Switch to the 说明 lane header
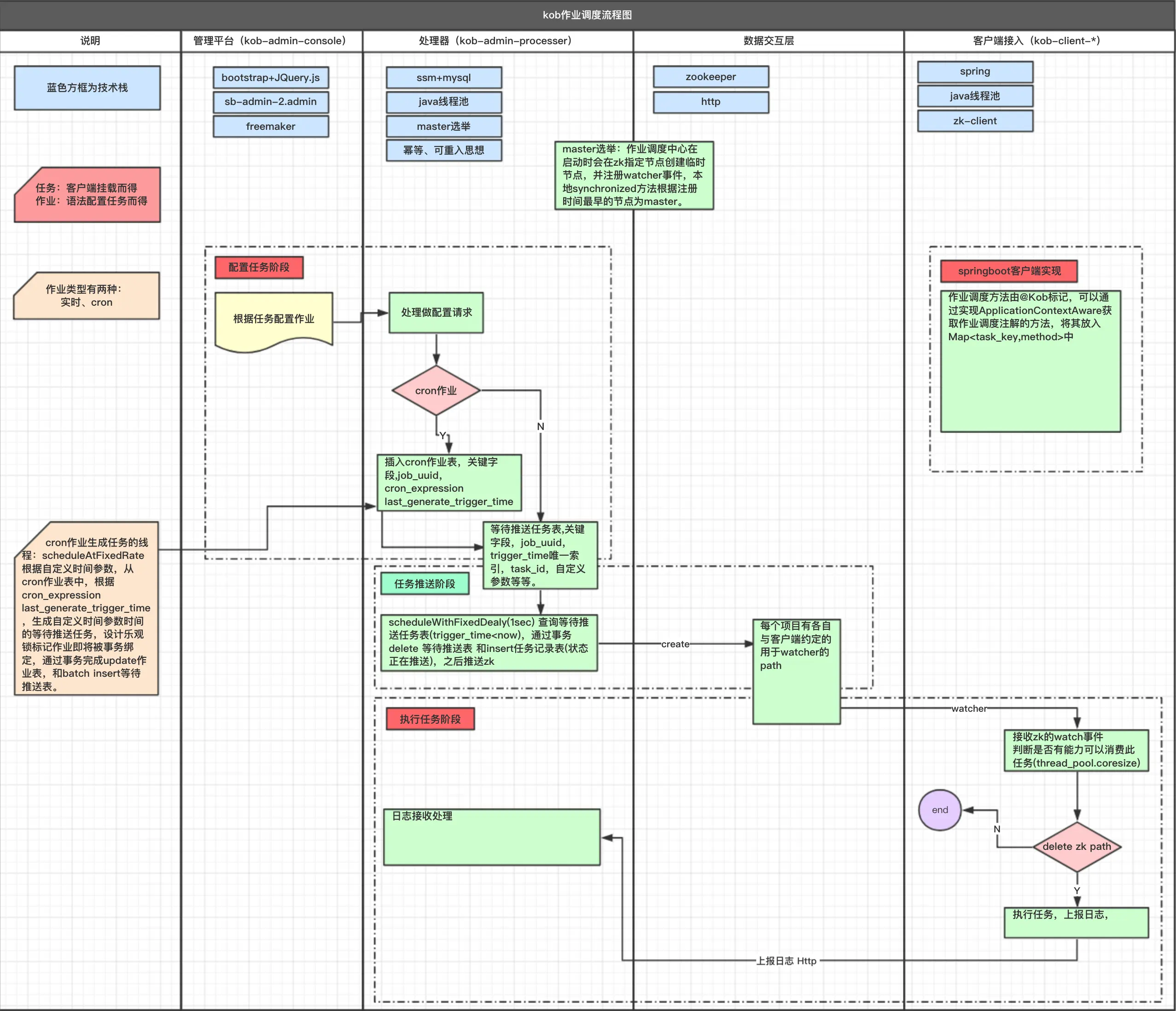The height and width of the screenshot is (1011, 1176). click(89, 40)
